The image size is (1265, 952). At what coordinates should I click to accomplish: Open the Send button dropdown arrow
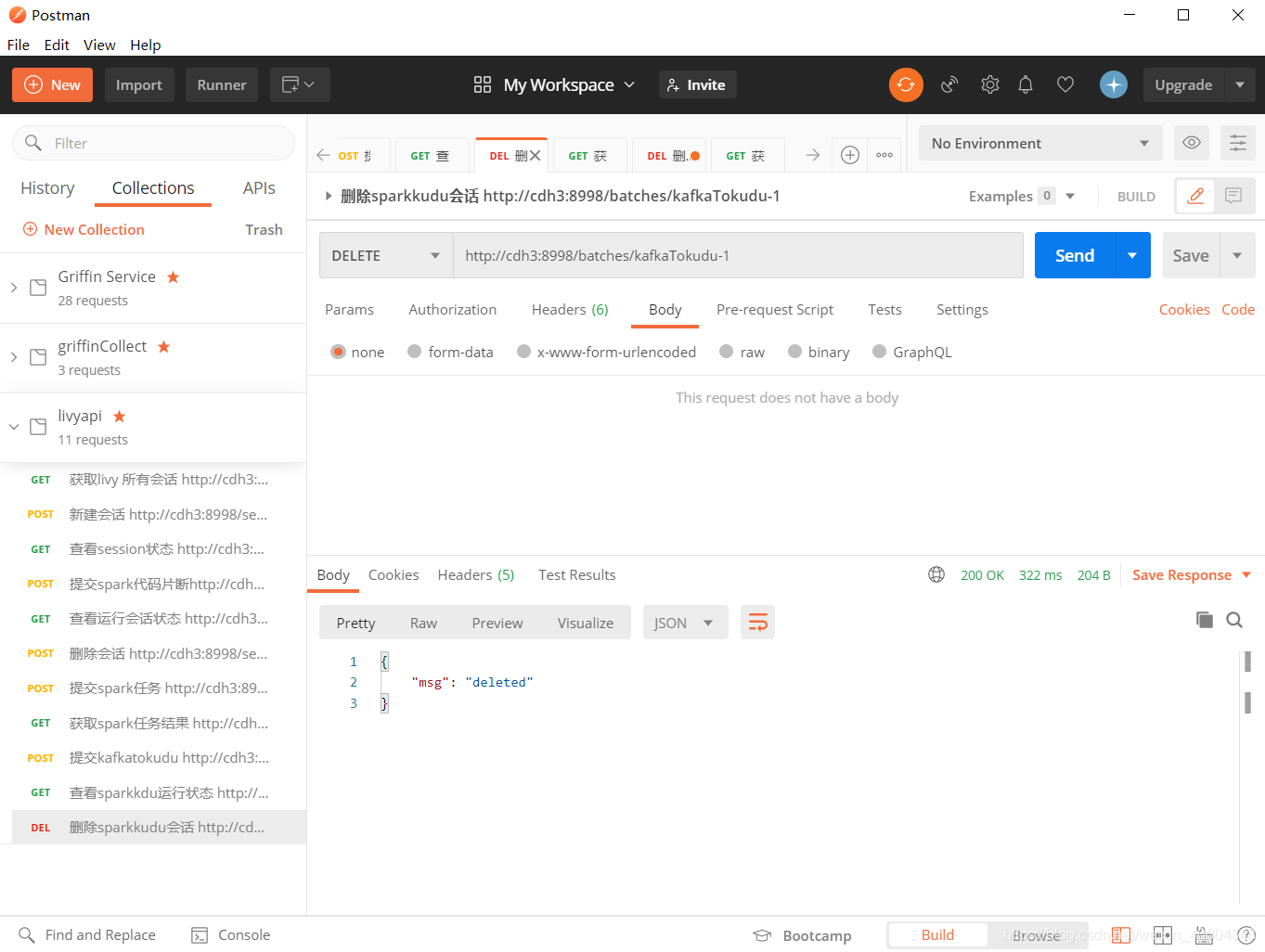(1132, 255)
